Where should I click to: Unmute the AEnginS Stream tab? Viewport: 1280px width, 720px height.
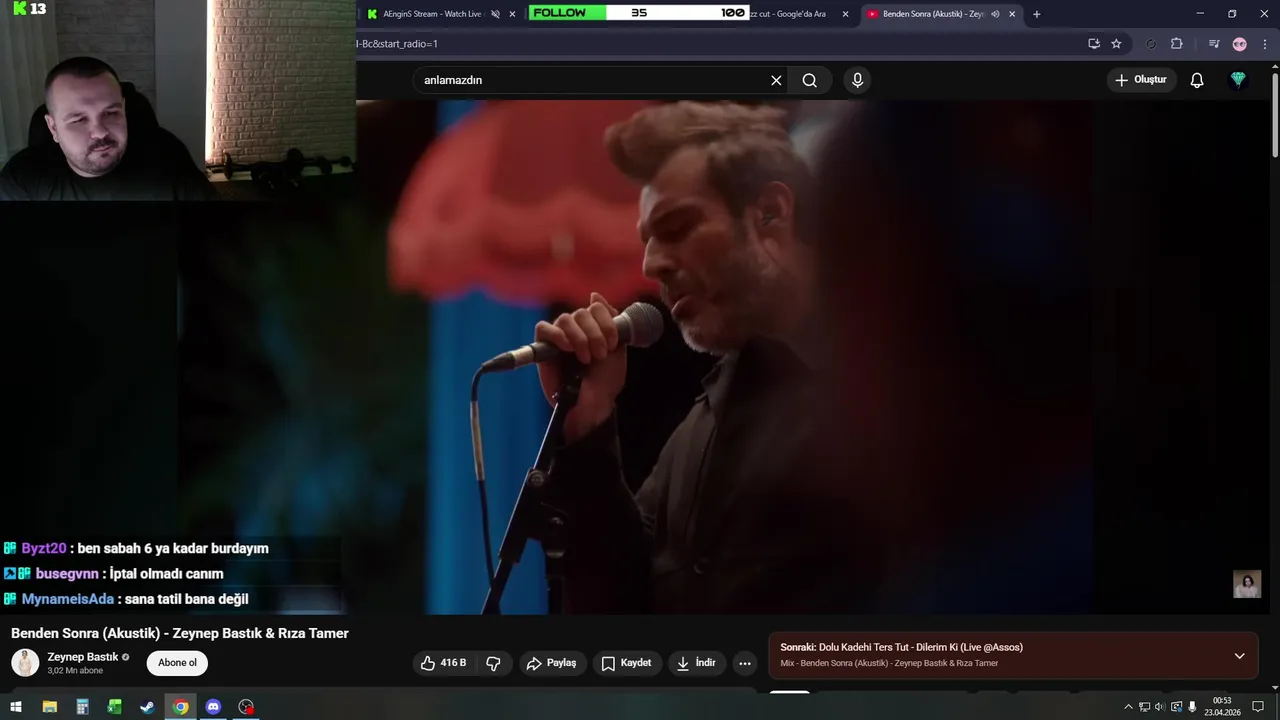(x=495, y=14)
